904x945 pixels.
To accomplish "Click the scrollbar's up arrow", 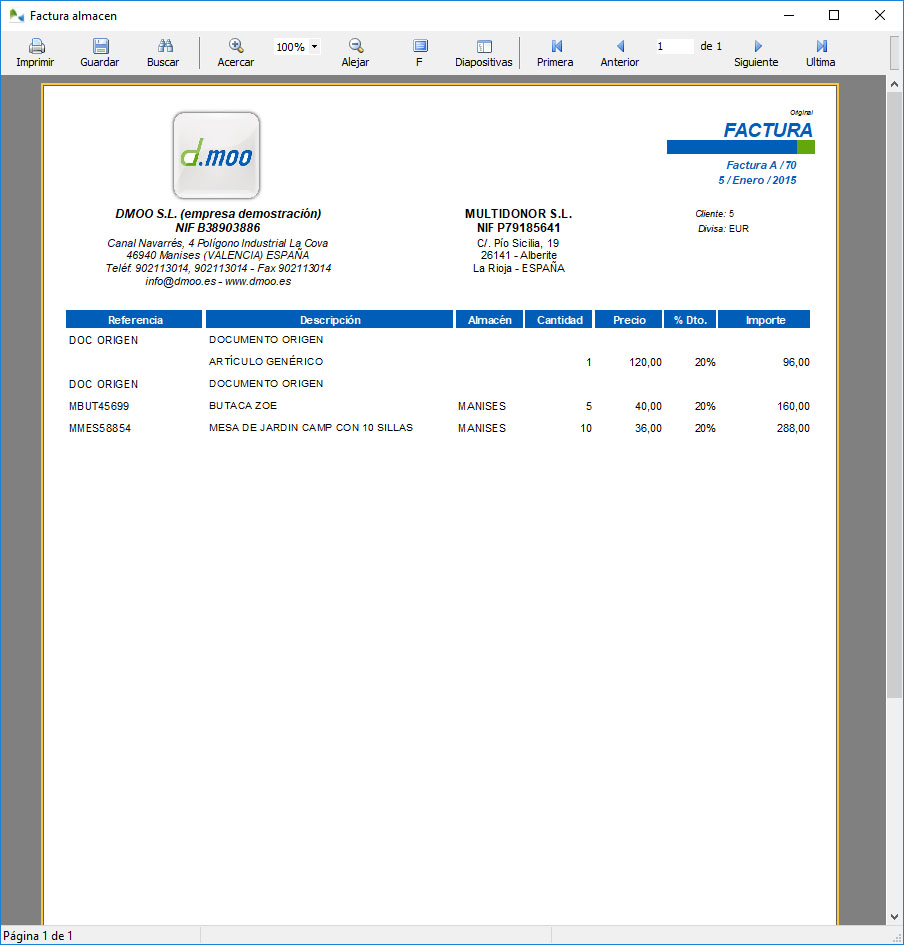I will click(x=893, y=83).
